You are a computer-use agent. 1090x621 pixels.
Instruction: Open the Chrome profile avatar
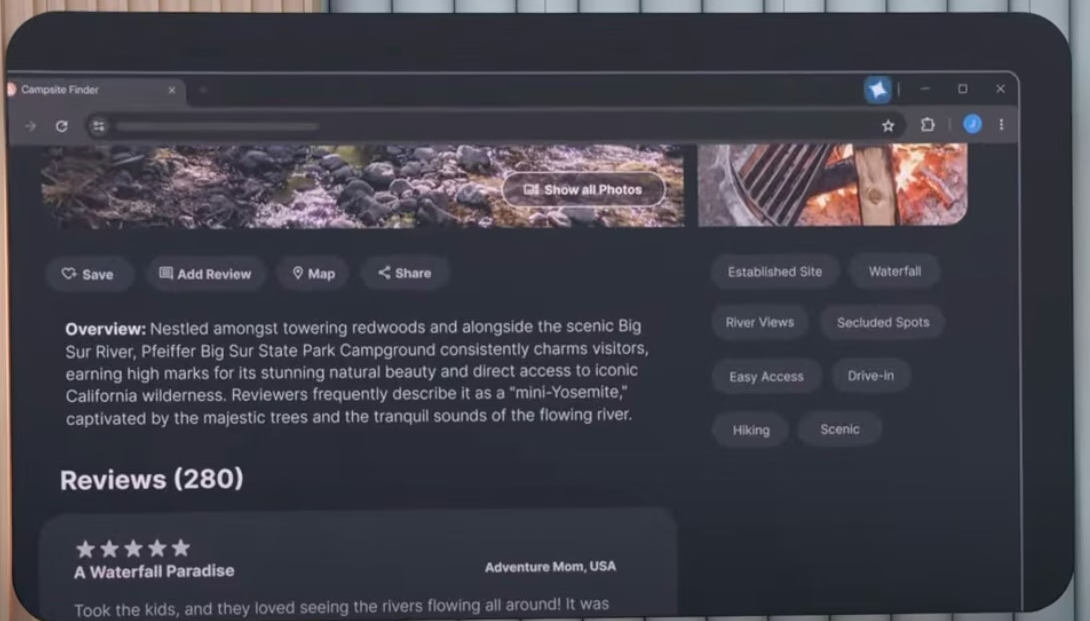coord(972,124)
